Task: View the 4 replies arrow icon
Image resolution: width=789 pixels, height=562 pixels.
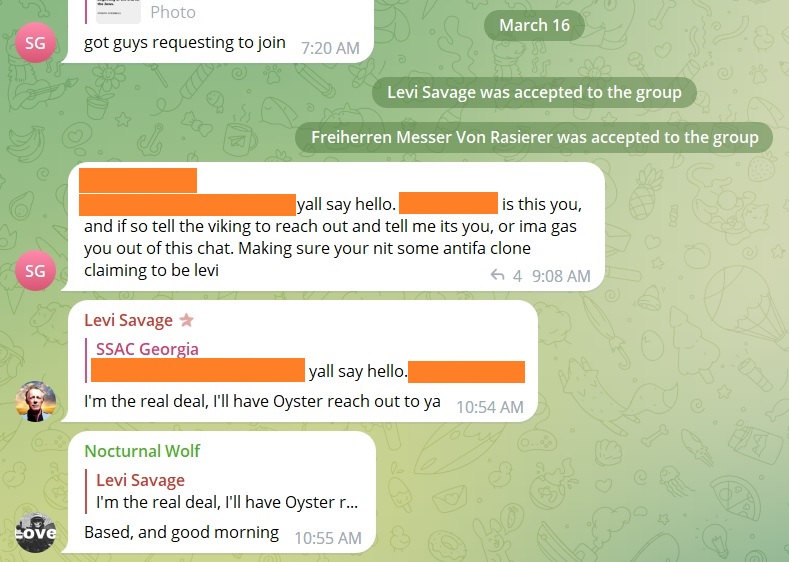Action: 497,275
